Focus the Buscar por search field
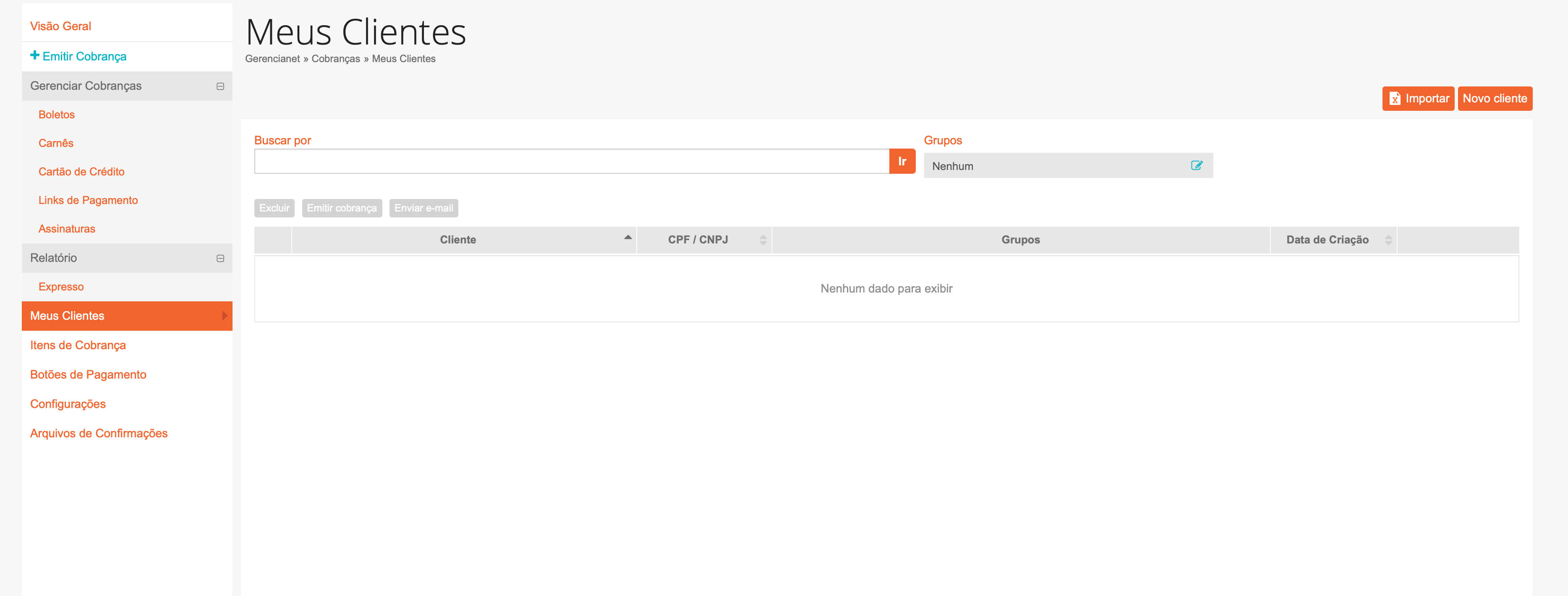 [572, 161]
